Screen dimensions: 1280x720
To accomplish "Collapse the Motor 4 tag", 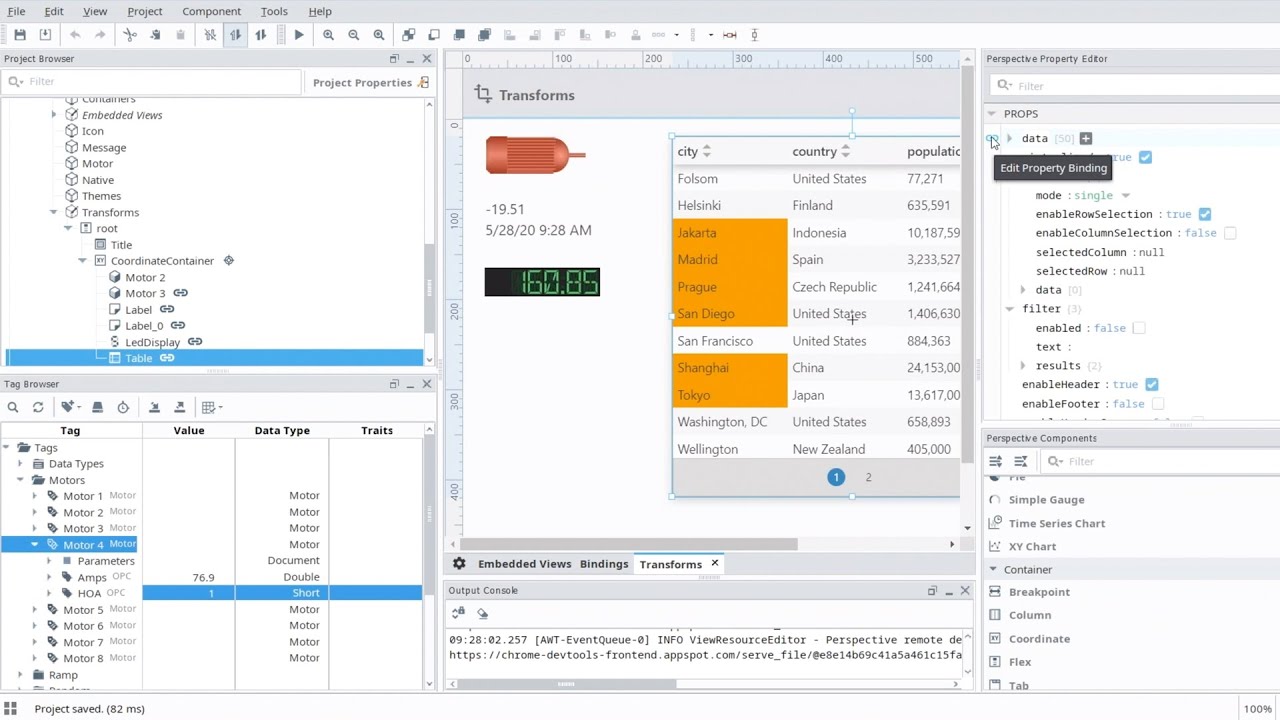I will (x=35, y=544).
